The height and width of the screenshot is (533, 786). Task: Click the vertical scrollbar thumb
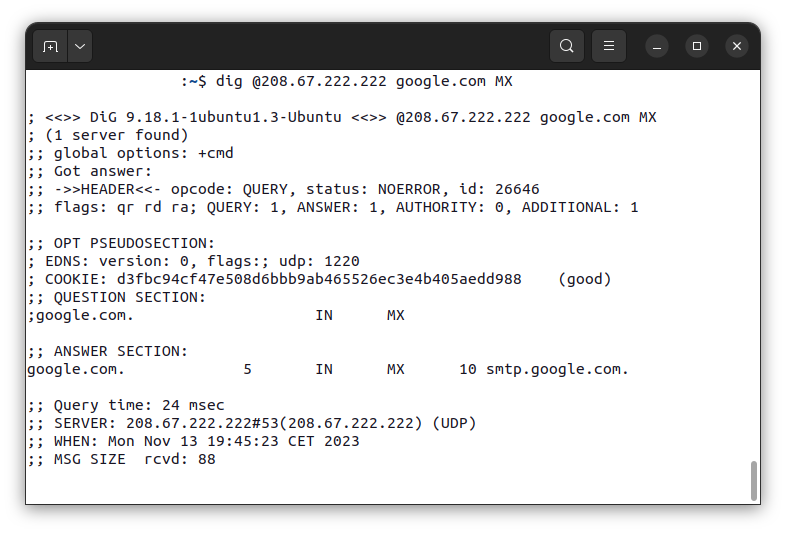[753, 480]
